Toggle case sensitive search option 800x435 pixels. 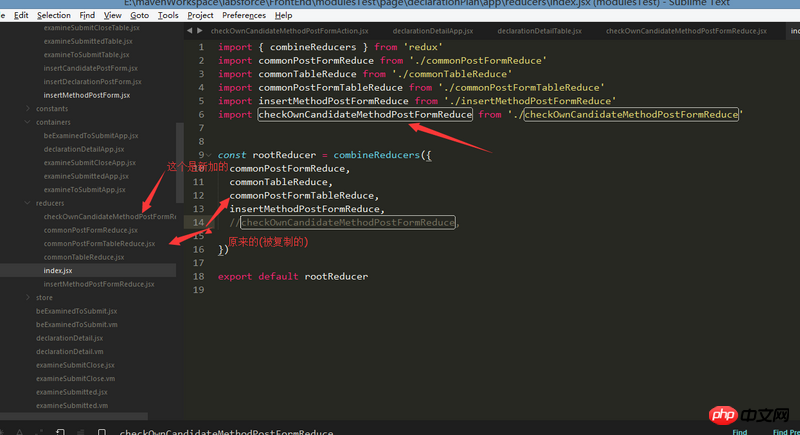coord(19,432)
